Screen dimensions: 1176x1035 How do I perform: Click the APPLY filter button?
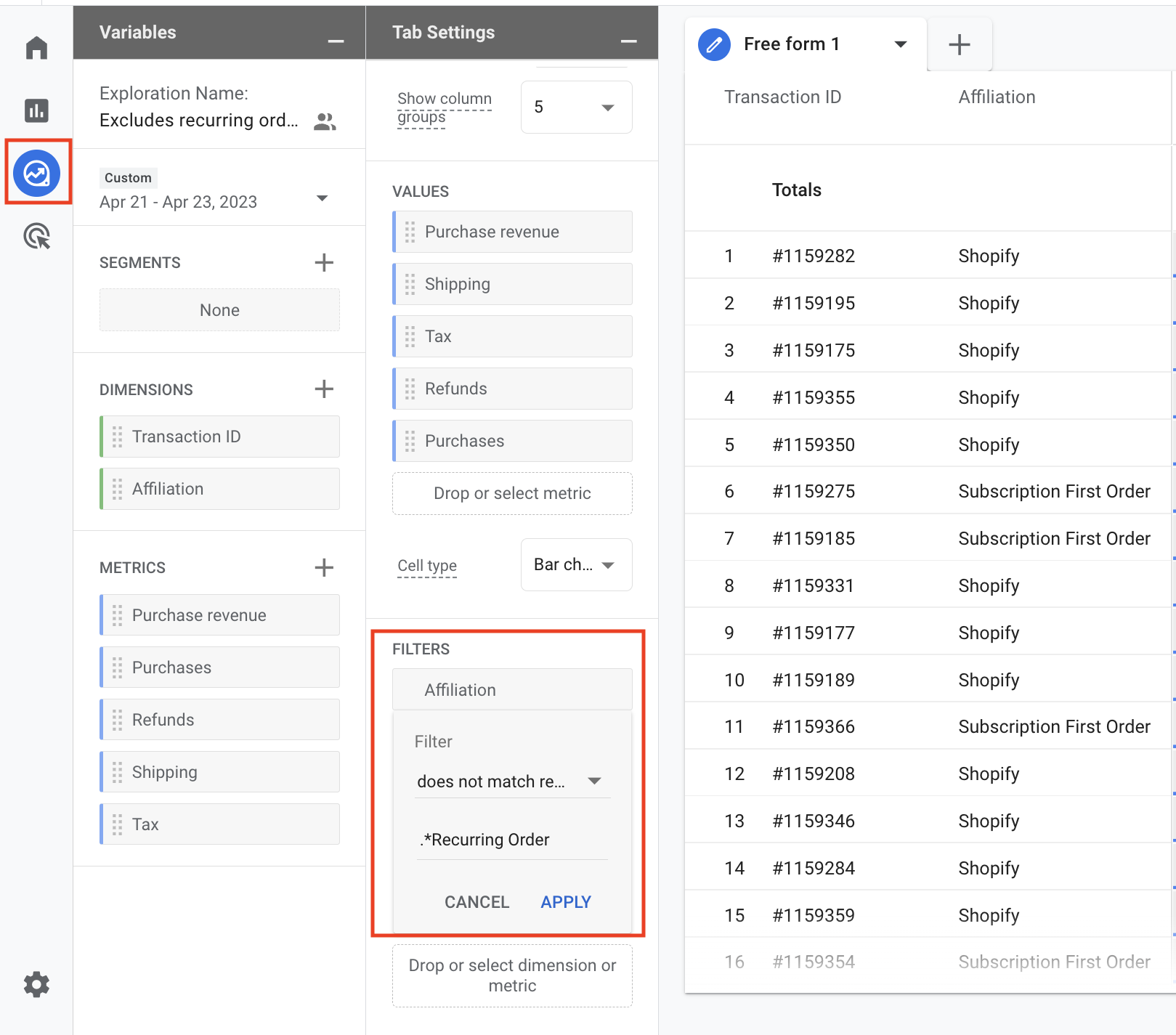566,902
